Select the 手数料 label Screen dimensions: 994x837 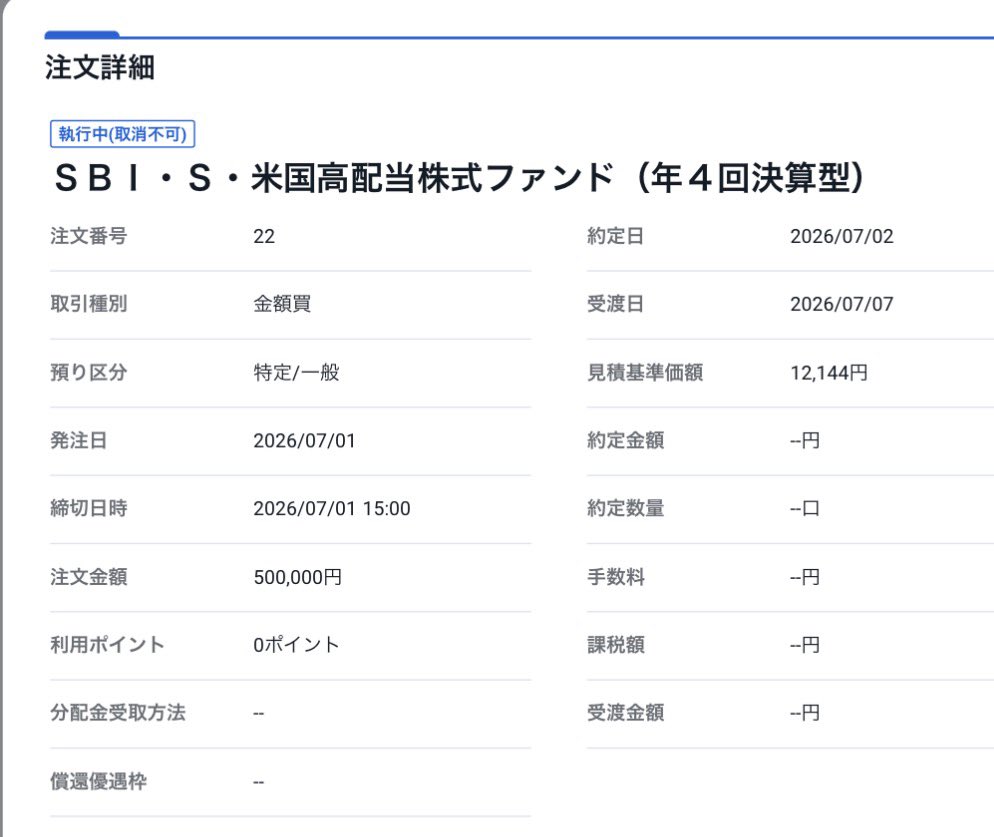[x=616, y=576]
